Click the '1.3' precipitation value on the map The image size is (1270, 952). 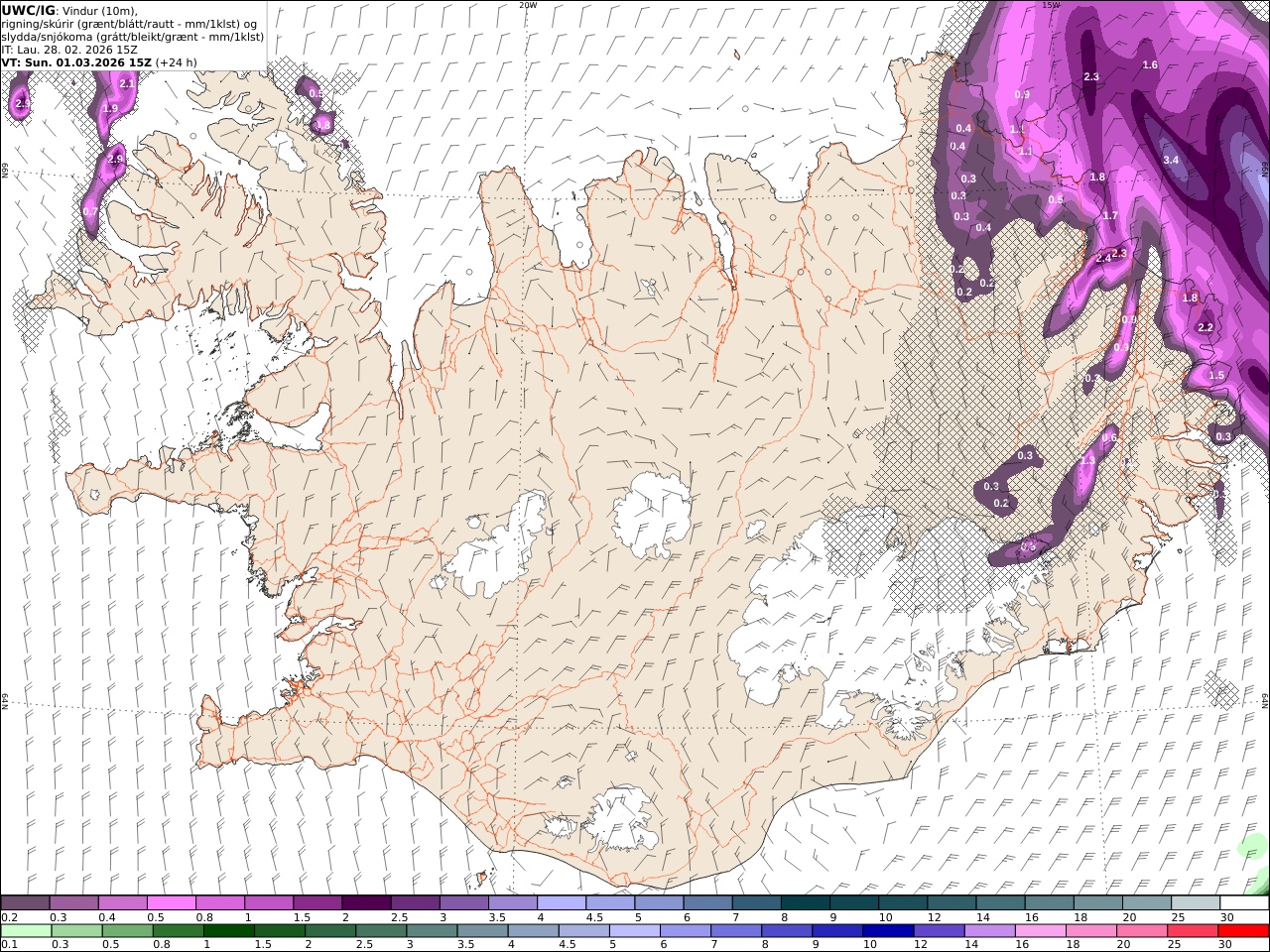point(1087,460)
